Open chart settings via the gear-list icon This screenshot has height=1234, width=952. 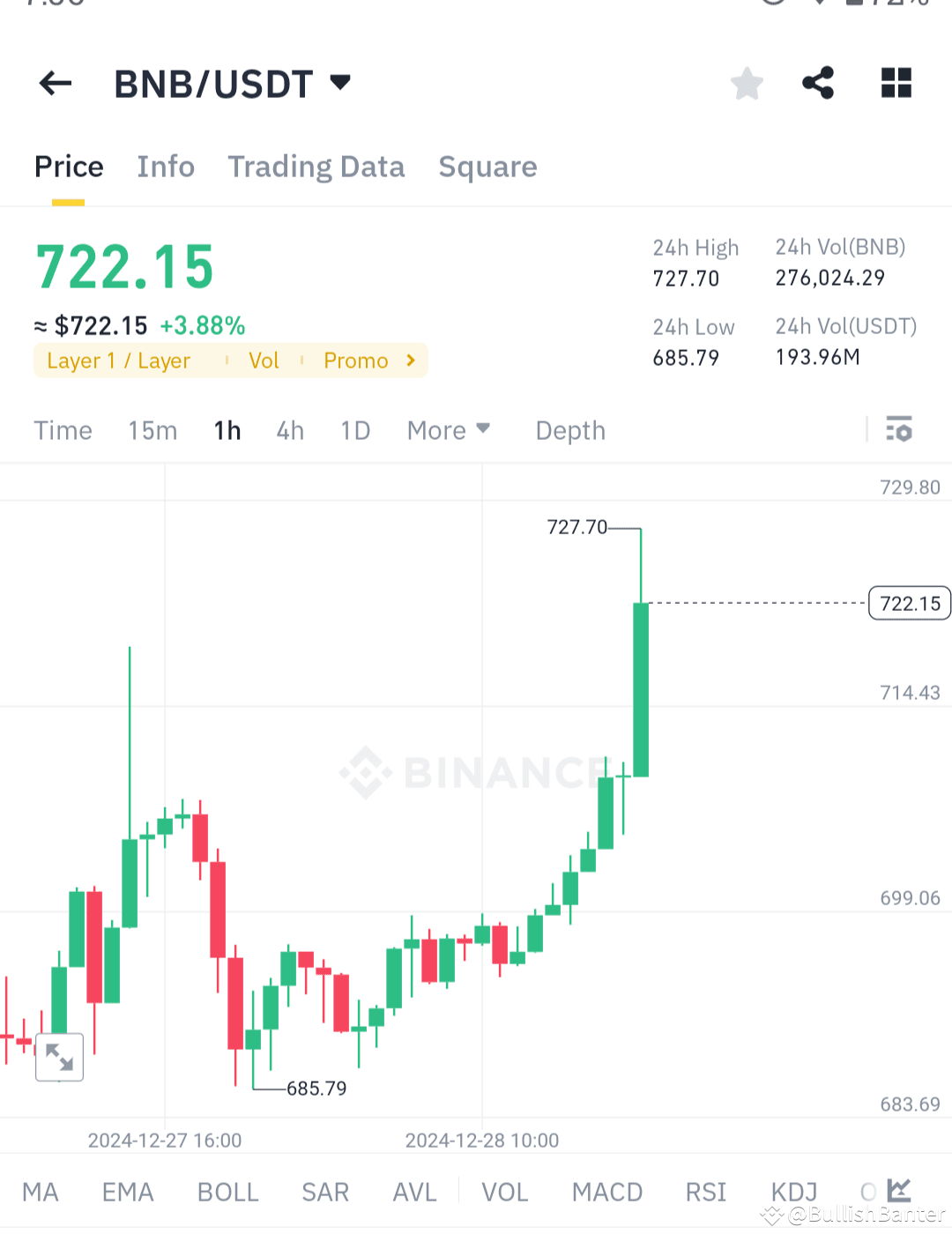click(899, 430)
